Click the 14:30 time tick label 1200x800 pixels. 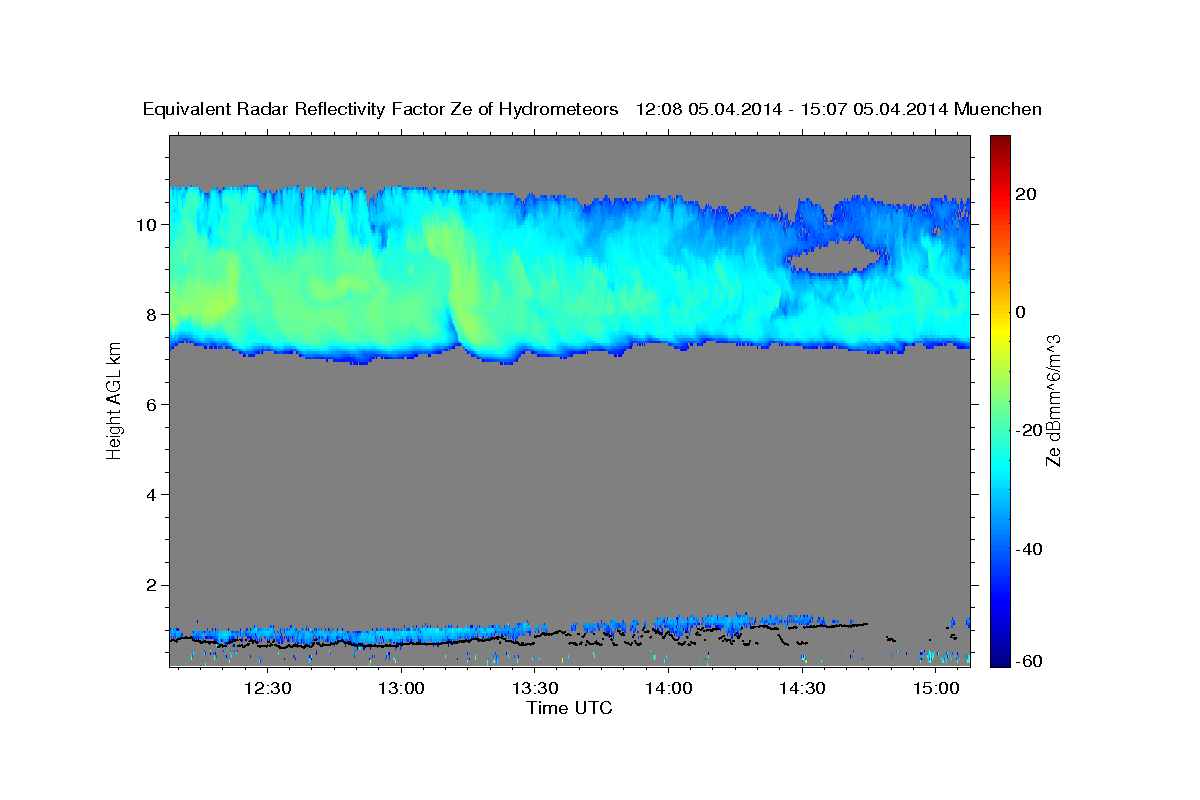click(802, 689)
